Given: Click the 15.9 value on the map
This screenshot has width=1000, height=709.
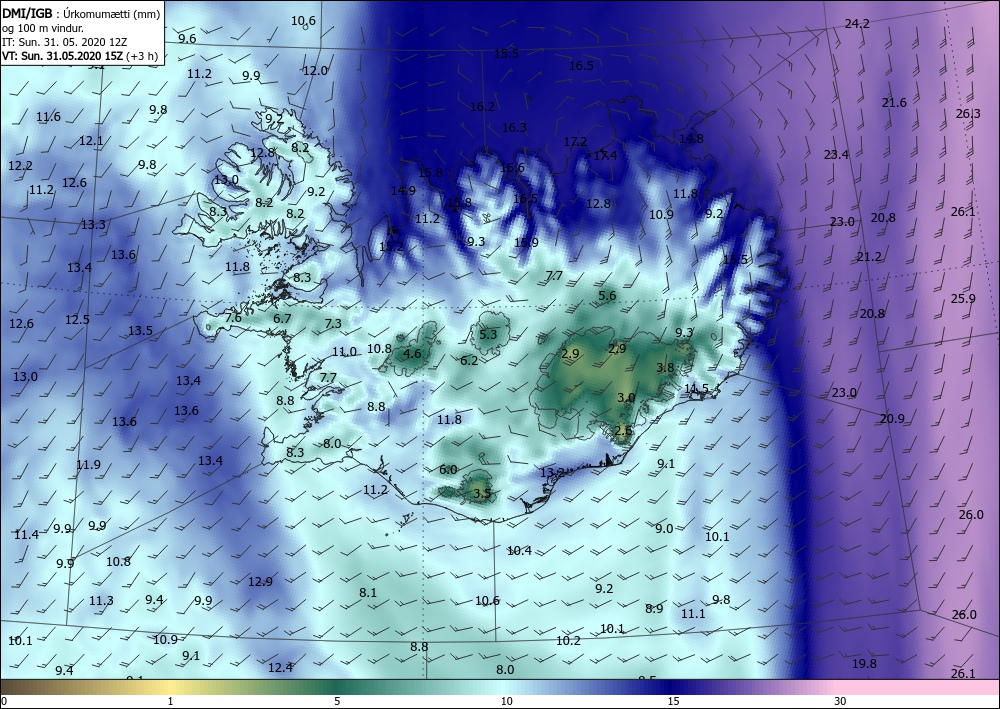Looking at the screenshot, I should coord(526,242).
